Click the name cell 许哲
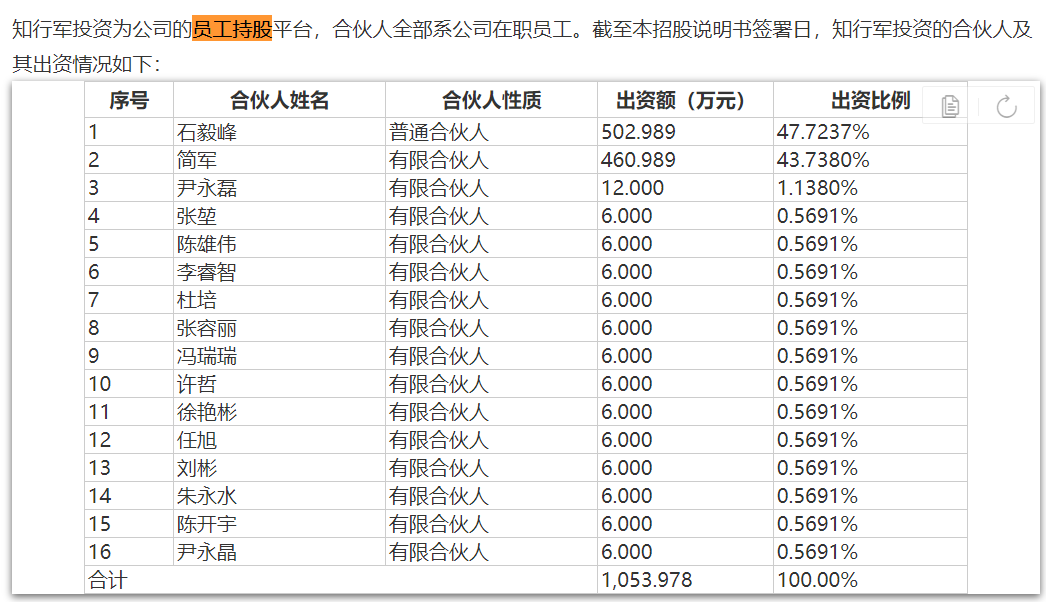The height and width of the screenshot is (602, 1046). tap(280, 384)
